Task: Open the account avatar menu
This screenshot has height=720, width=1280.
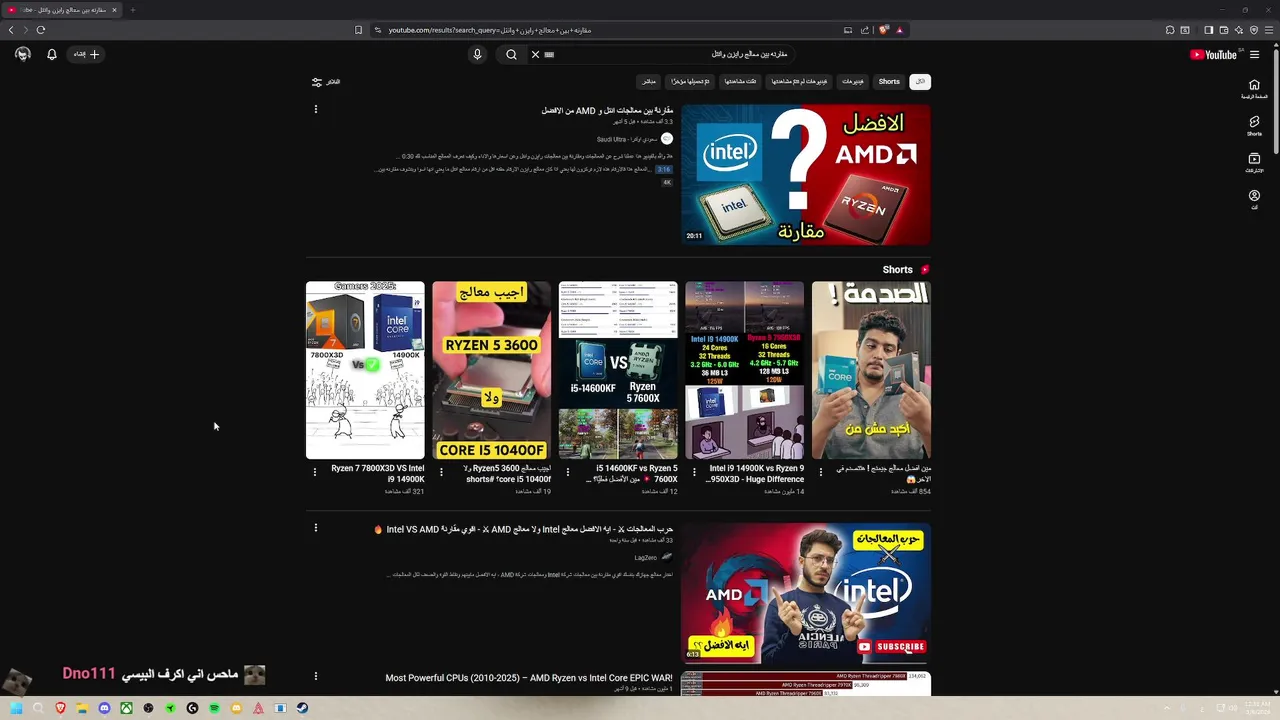Action: pos(23,55)
